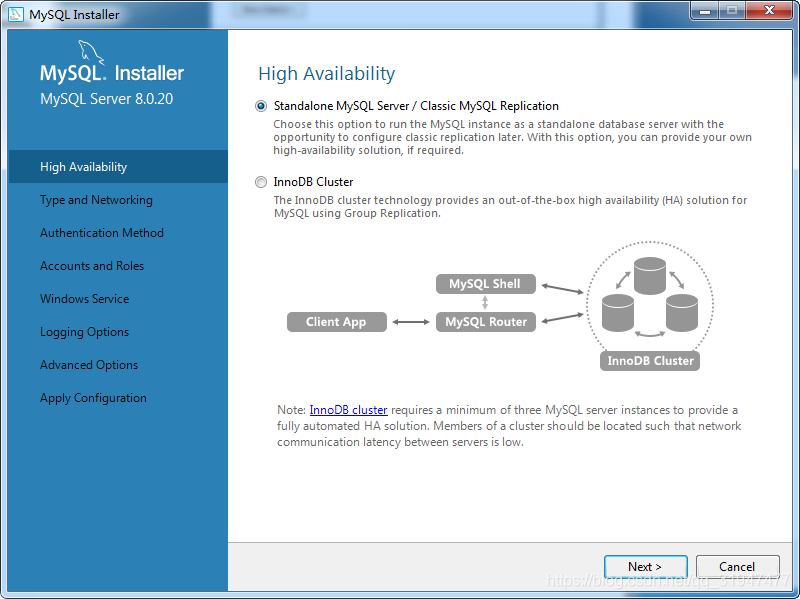The image size is (800, 599).
Task: Click the MySQL Shell diagram box
Action: click(486, 284)
